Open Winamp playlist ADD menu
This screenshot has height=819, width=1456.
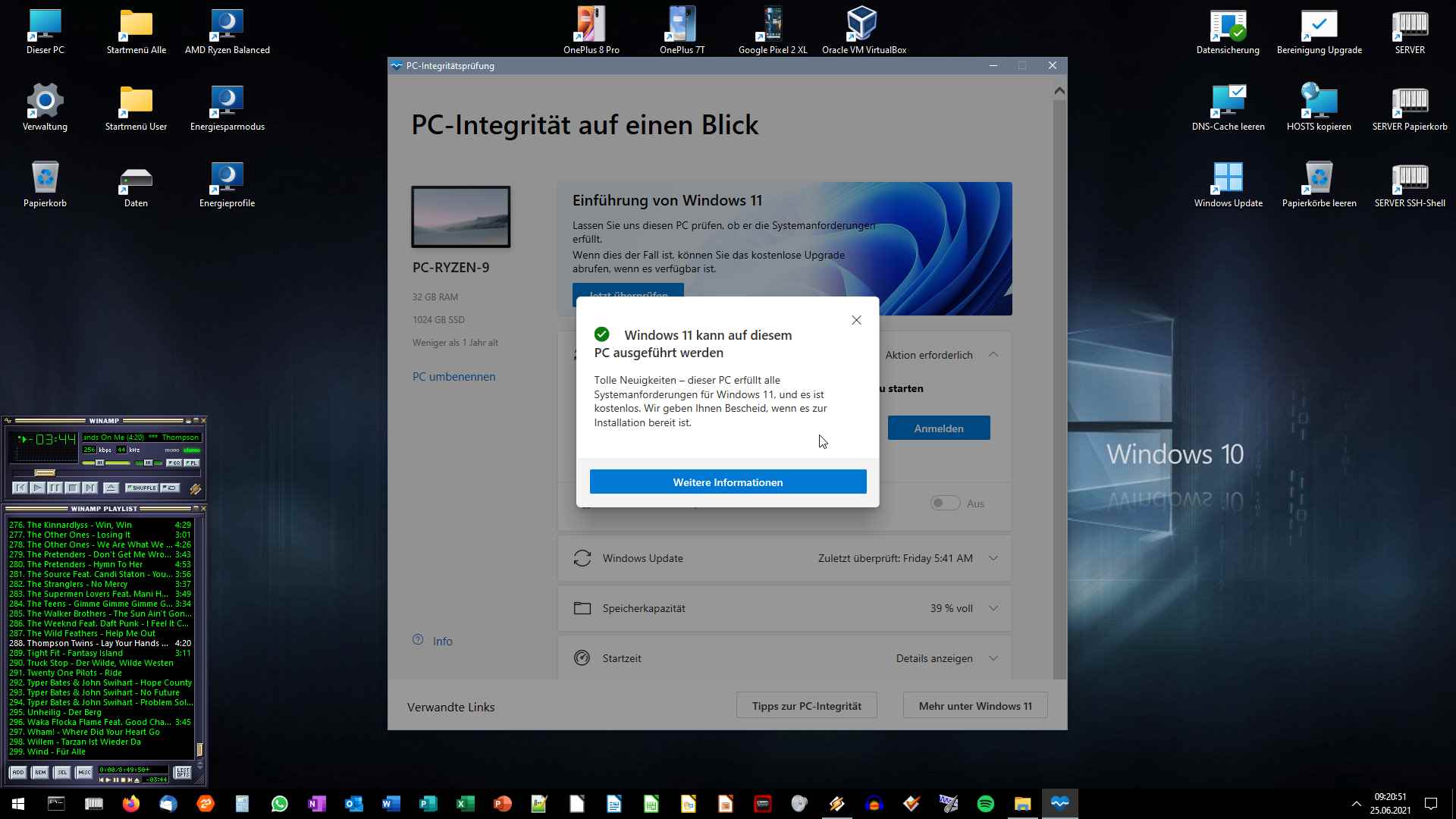[x=18, y=772]
